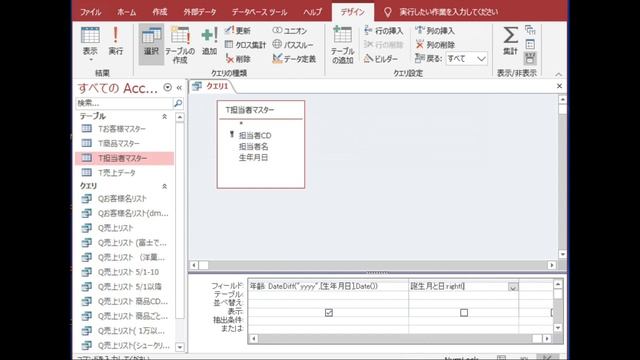
Task: Switch to the 作成 tab
Action: [x=160, y=12]
